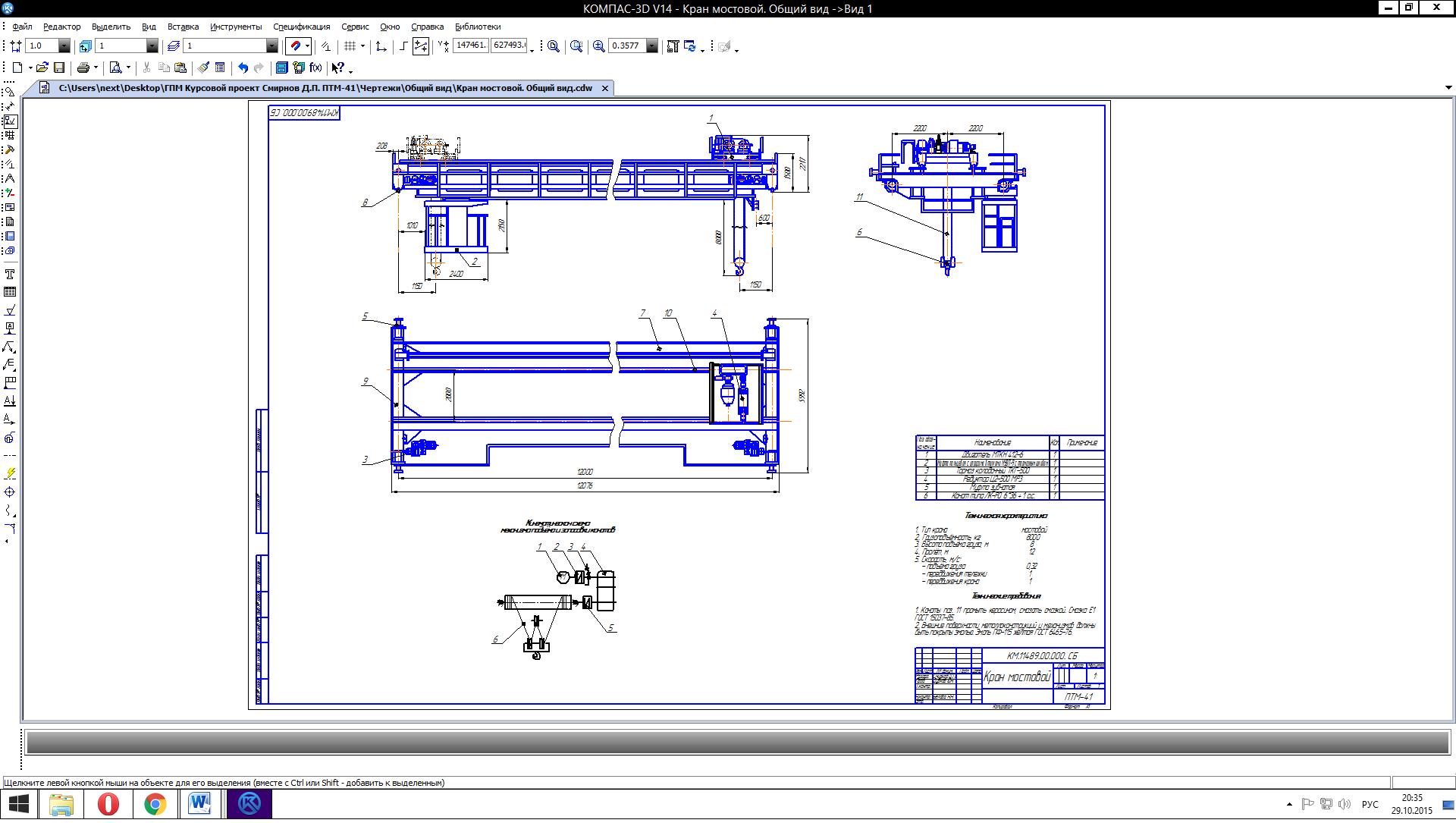The image size is (1456, 823).
Task: Toggle the snapping magnet button
Action: click(x=296, y=46)
